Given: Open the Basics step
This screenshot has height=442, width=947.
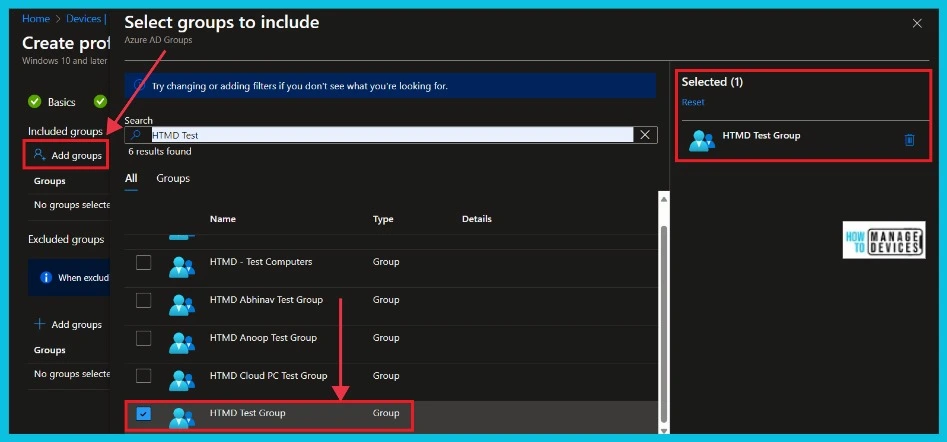Looking at the screenshot, I should coord(62,102).
